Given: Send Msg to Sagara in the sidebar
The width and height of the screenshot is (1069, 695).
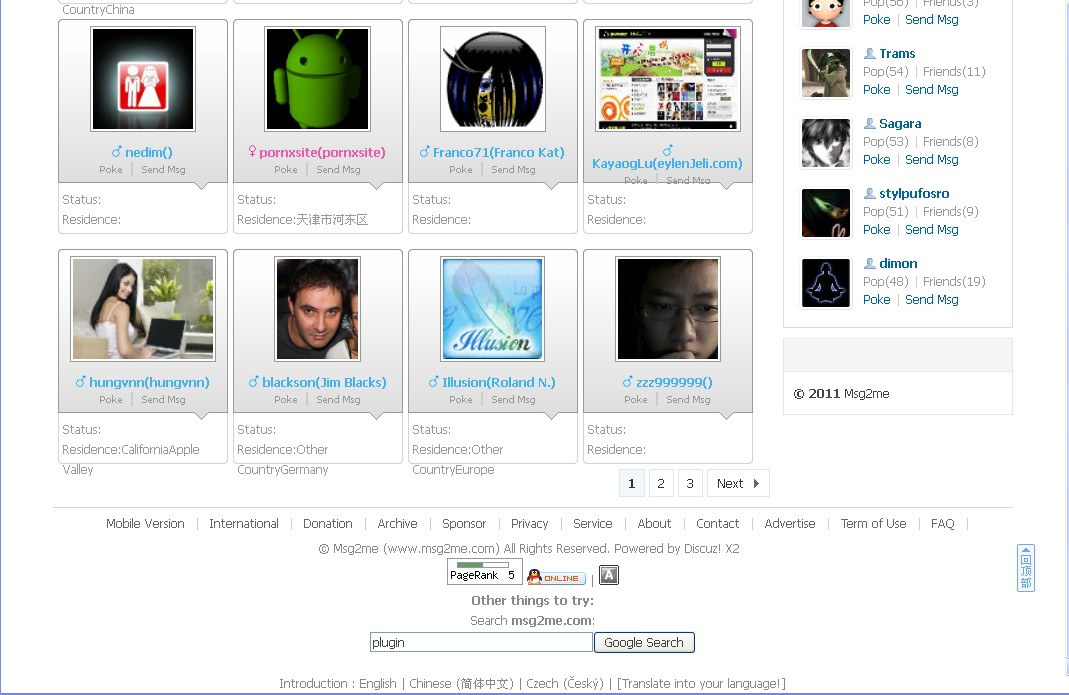Looking at the screenshot, I should (x=931, y=160).
